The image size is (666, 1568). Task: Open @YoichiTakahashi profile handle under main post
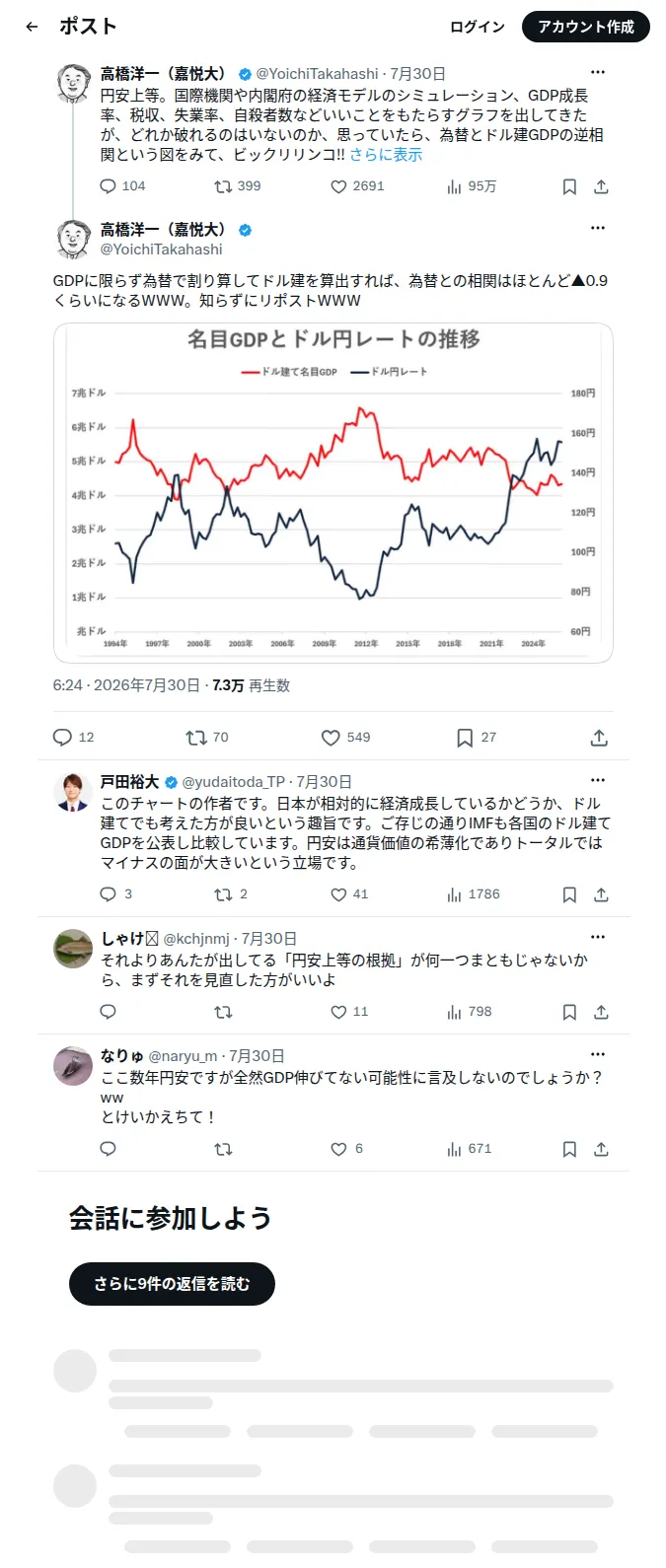(x=162, y=249)
